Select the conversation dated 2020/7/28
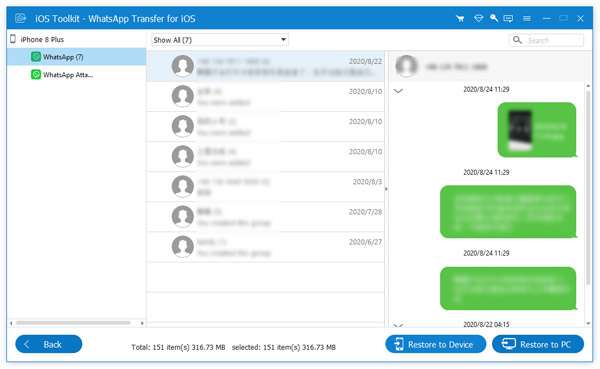This screenshot has height=369, width=600. (266, 217)
